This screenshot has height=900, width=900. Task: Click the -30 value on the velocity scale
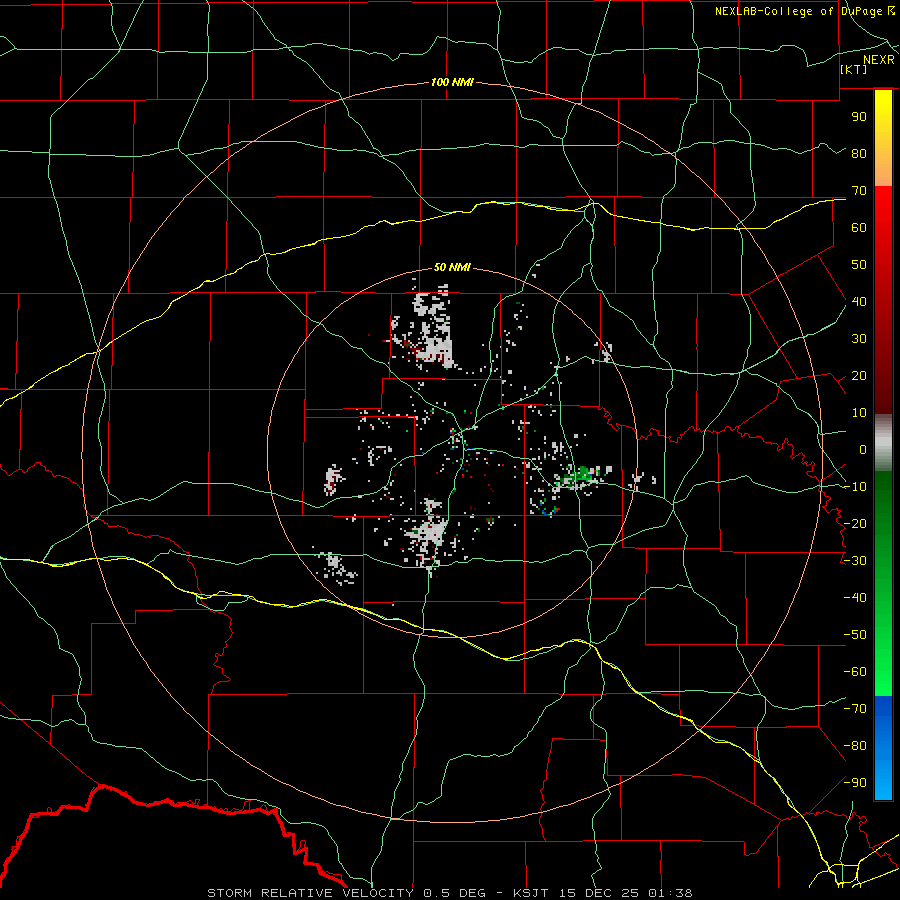[x=855, y=561]
